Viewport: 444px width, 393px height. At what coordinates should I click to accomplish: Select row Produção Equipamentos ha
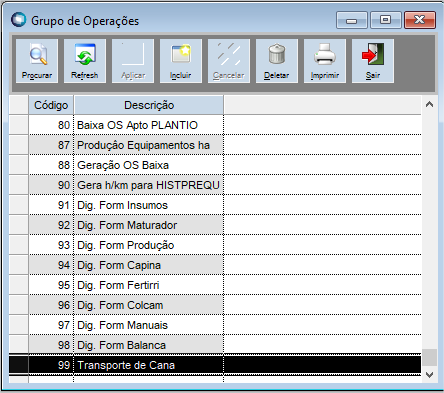tap(215, 145)
